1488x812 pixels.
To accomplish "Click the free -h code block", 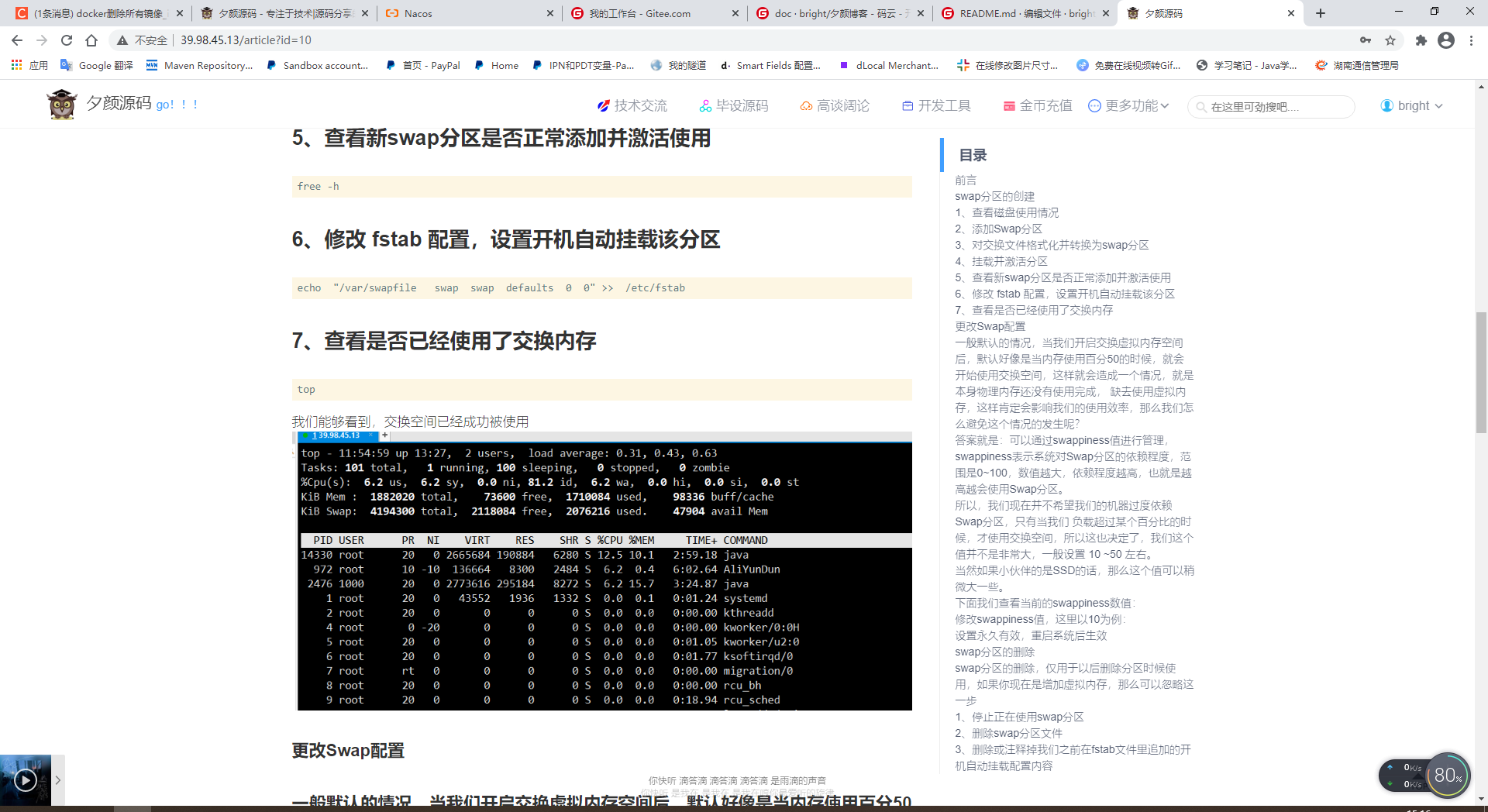I will click(602, 187).
